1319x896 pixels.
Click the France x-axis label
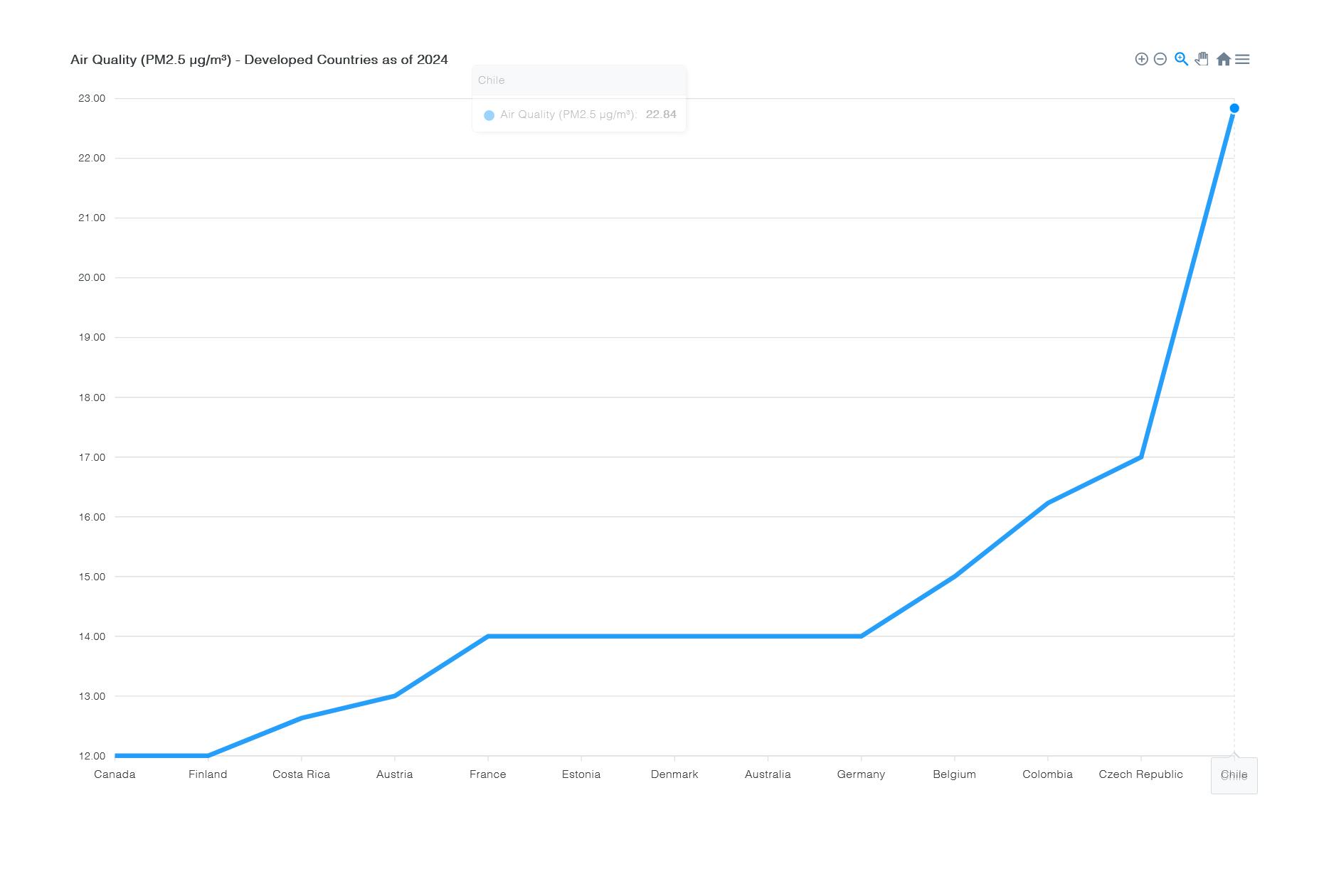(487, 774)
